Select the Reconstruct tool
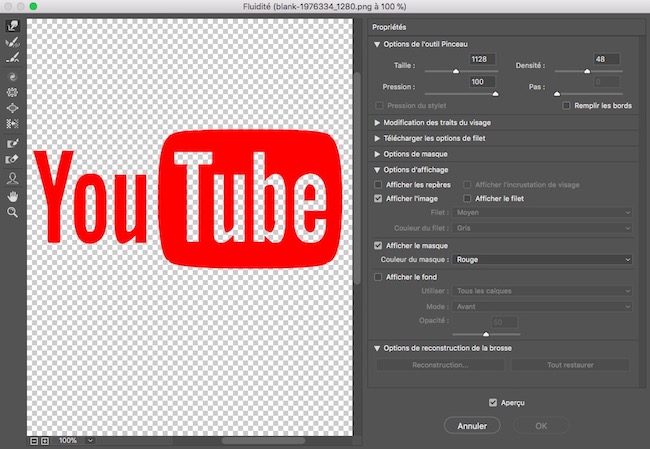Image resolution: width=650 pixels, height=449 pixels. 12,42
